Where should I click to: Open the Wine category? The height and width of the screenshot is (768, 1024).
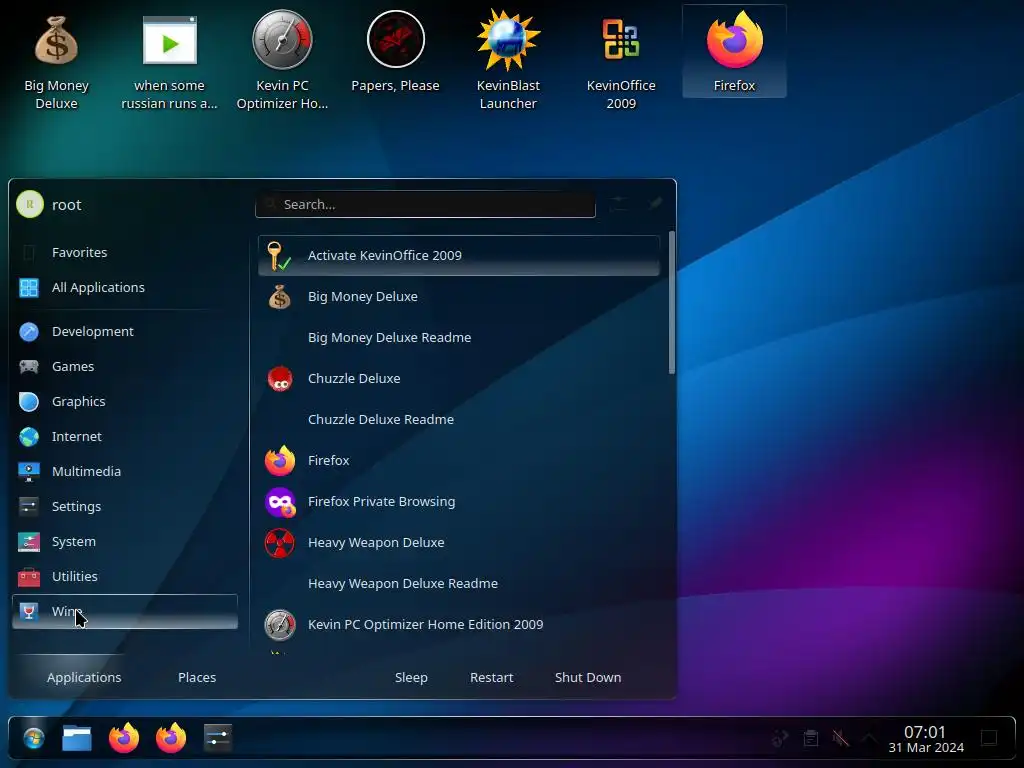tap(125, 612)
